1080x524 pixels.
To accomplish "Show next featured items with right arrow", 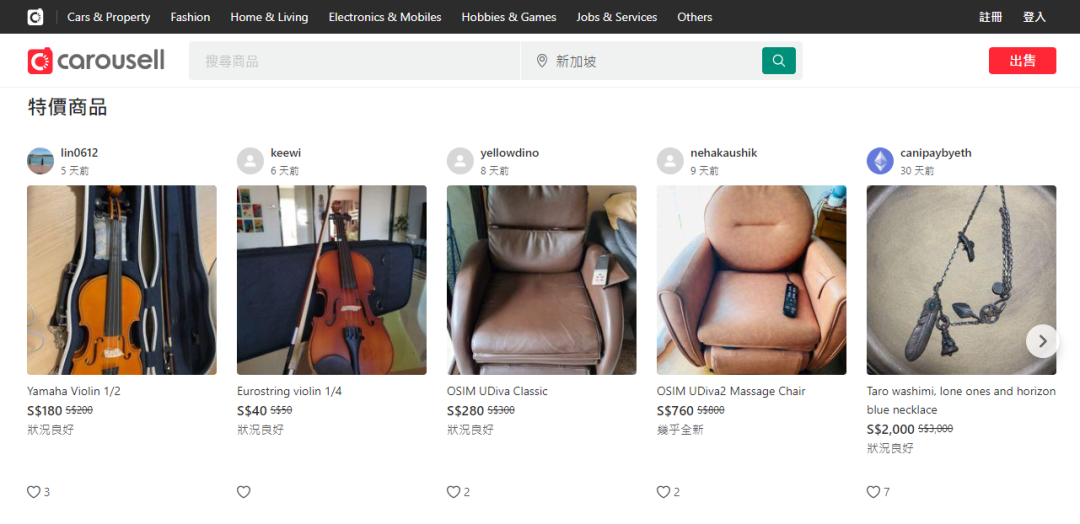I will click(x=1042, y=341).
